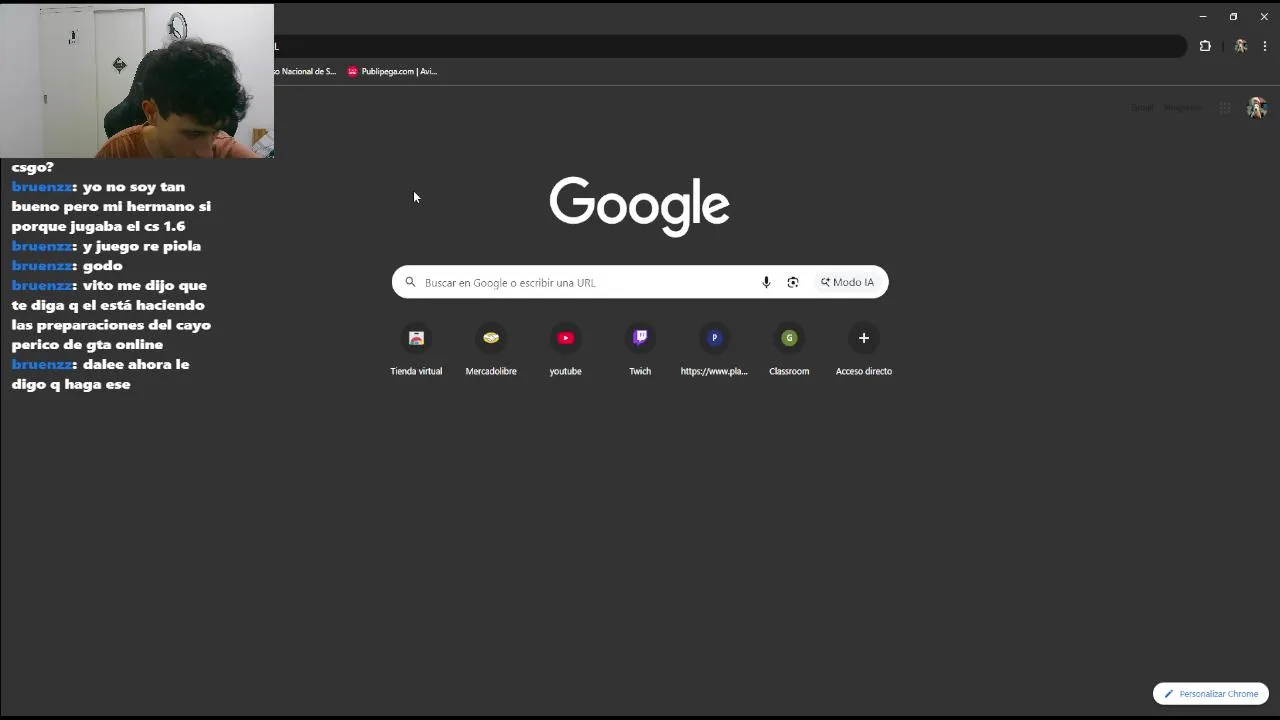Restore down the Chrome window
The width and height of the screenshot is (1280, 720).
pos(1233,16)
